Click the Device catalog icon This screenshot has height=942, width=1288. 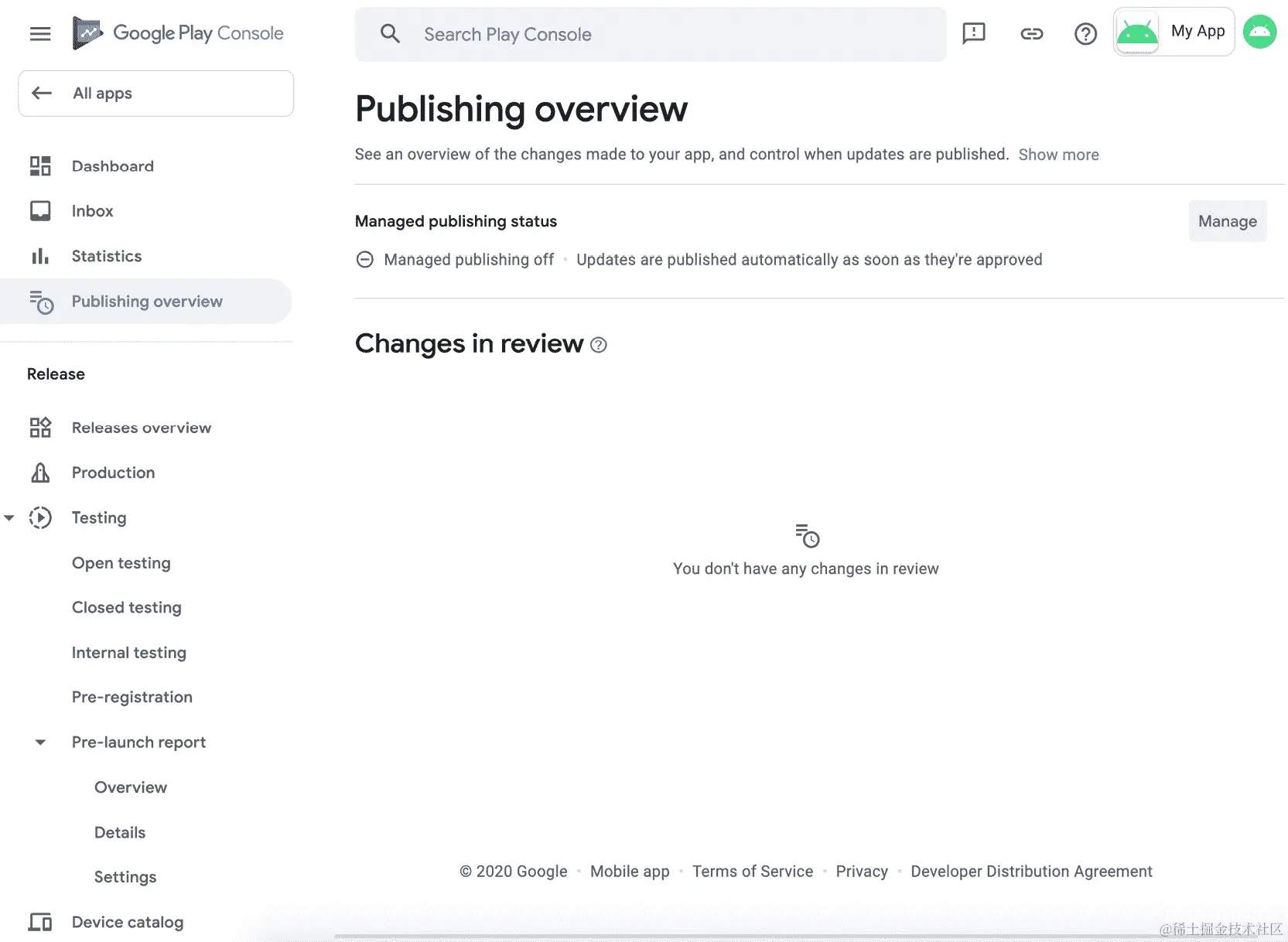pos(40,922)
